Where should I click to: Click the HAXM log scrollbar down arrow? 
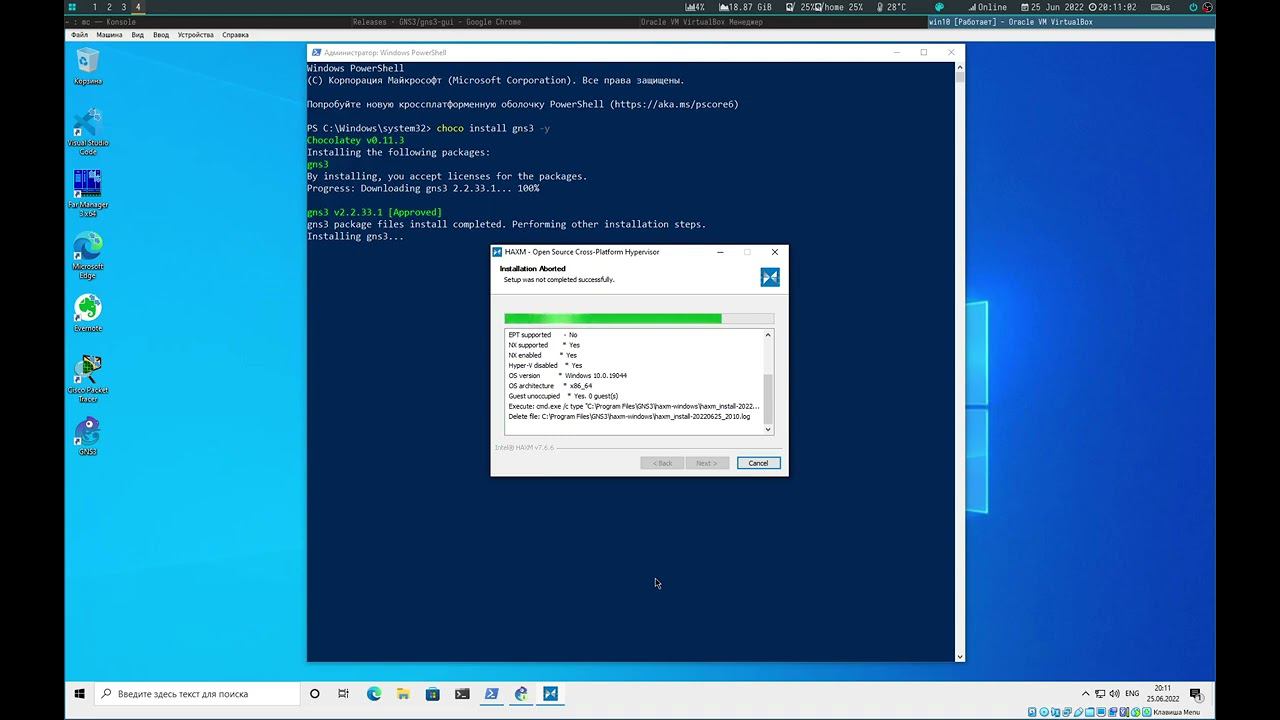768,429
